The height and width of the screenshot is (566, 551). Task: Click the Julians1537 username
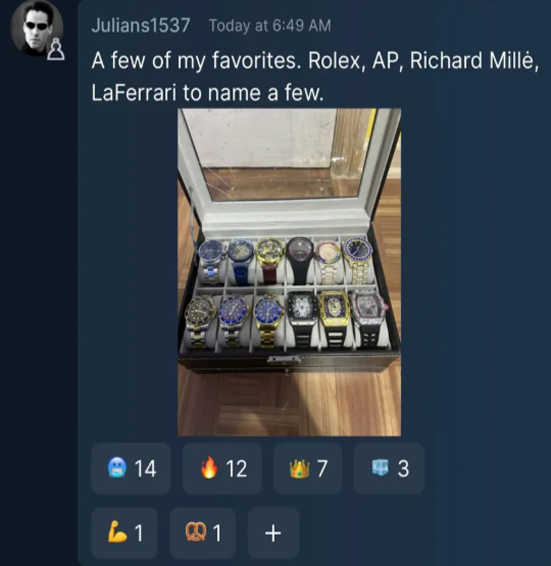pos(141,26)
